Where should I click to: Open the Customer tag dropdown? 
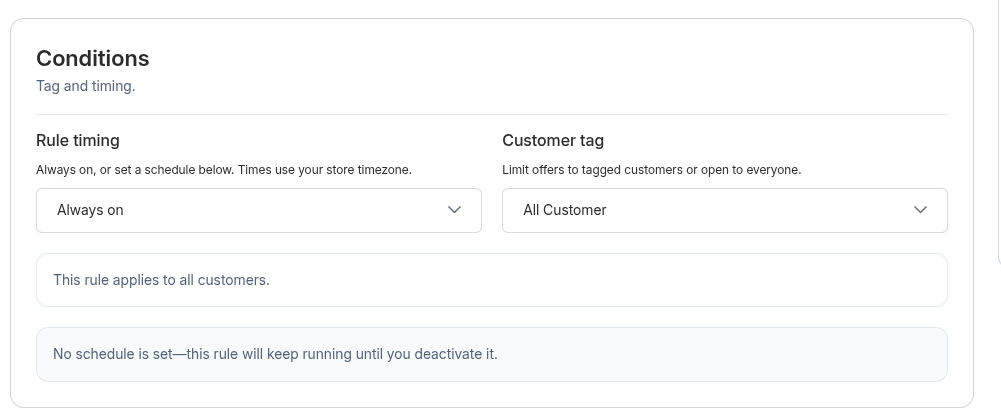coord(725,210)
